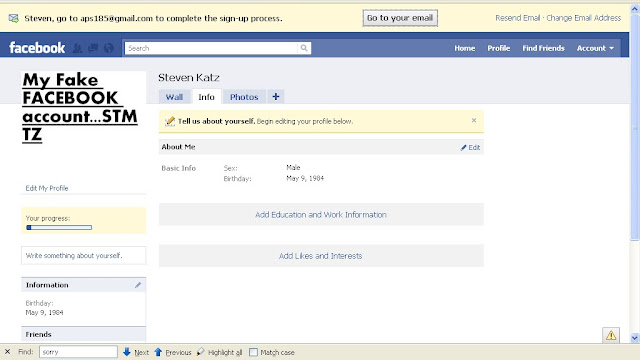640x360 pixels.
Task: Open the messages icon in header
Action: (x=93, y=48)
